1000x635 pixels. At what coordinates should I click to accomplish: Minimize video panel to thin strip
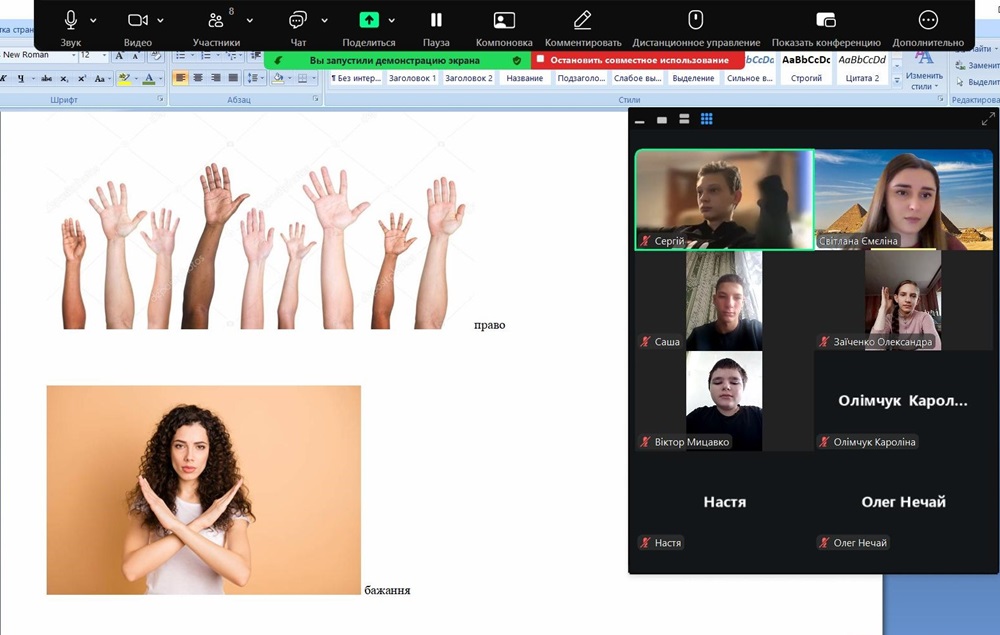(639, 120)
